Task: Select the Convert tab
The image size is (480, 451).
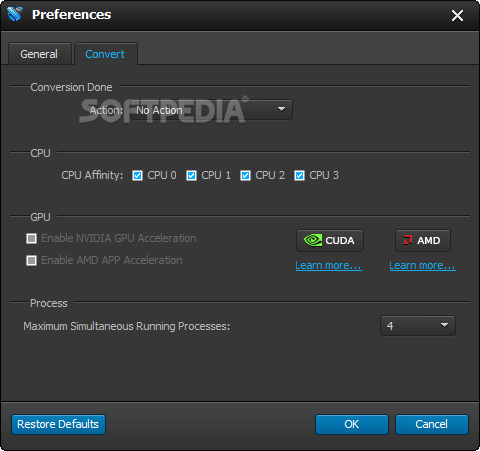Action: coord(105,54)
